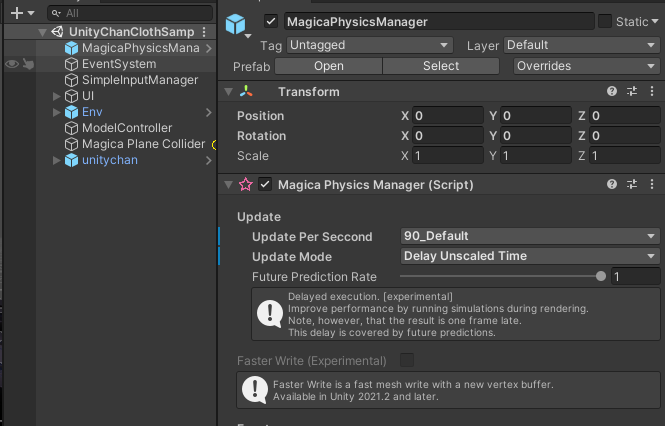665x426 pixels.
Task: Click the GameObject cube icon in Inspector
Action: pyautogui.click(x=236, y=23)
